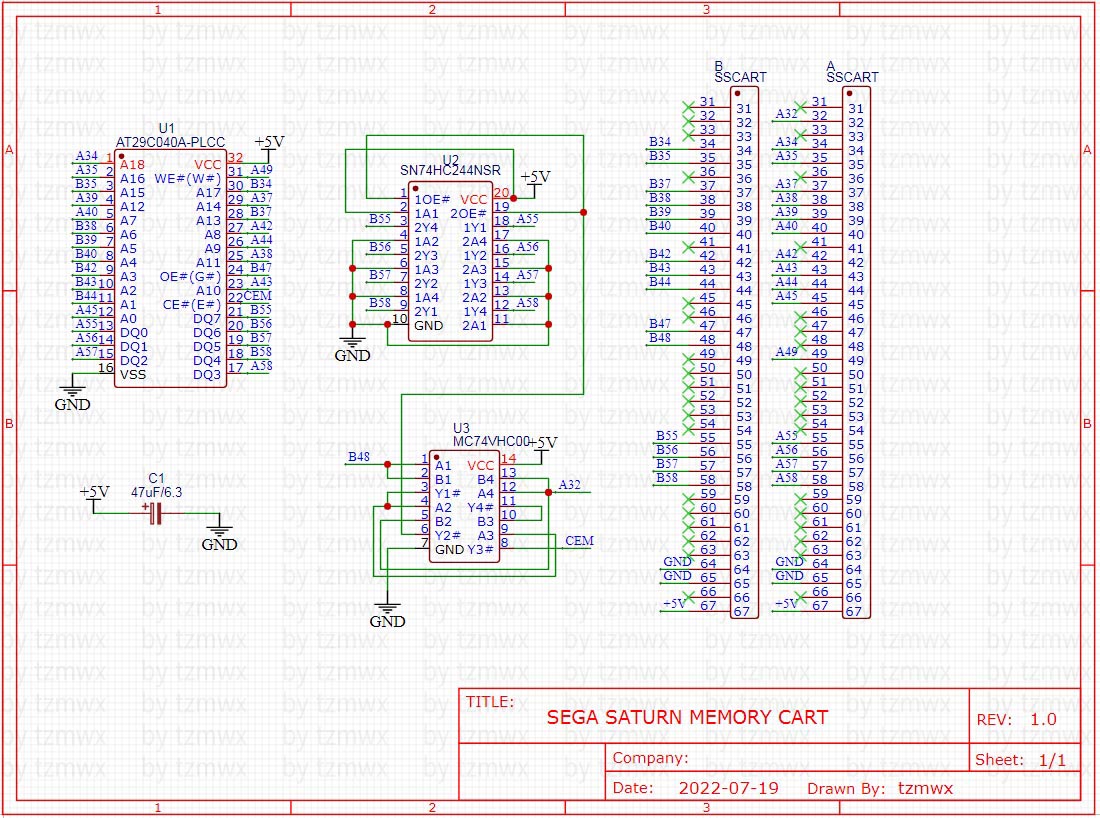This screenshot has height=818, width=1100.
Task: Click the REV: 1.0 field
Action: coord(1017,720)
